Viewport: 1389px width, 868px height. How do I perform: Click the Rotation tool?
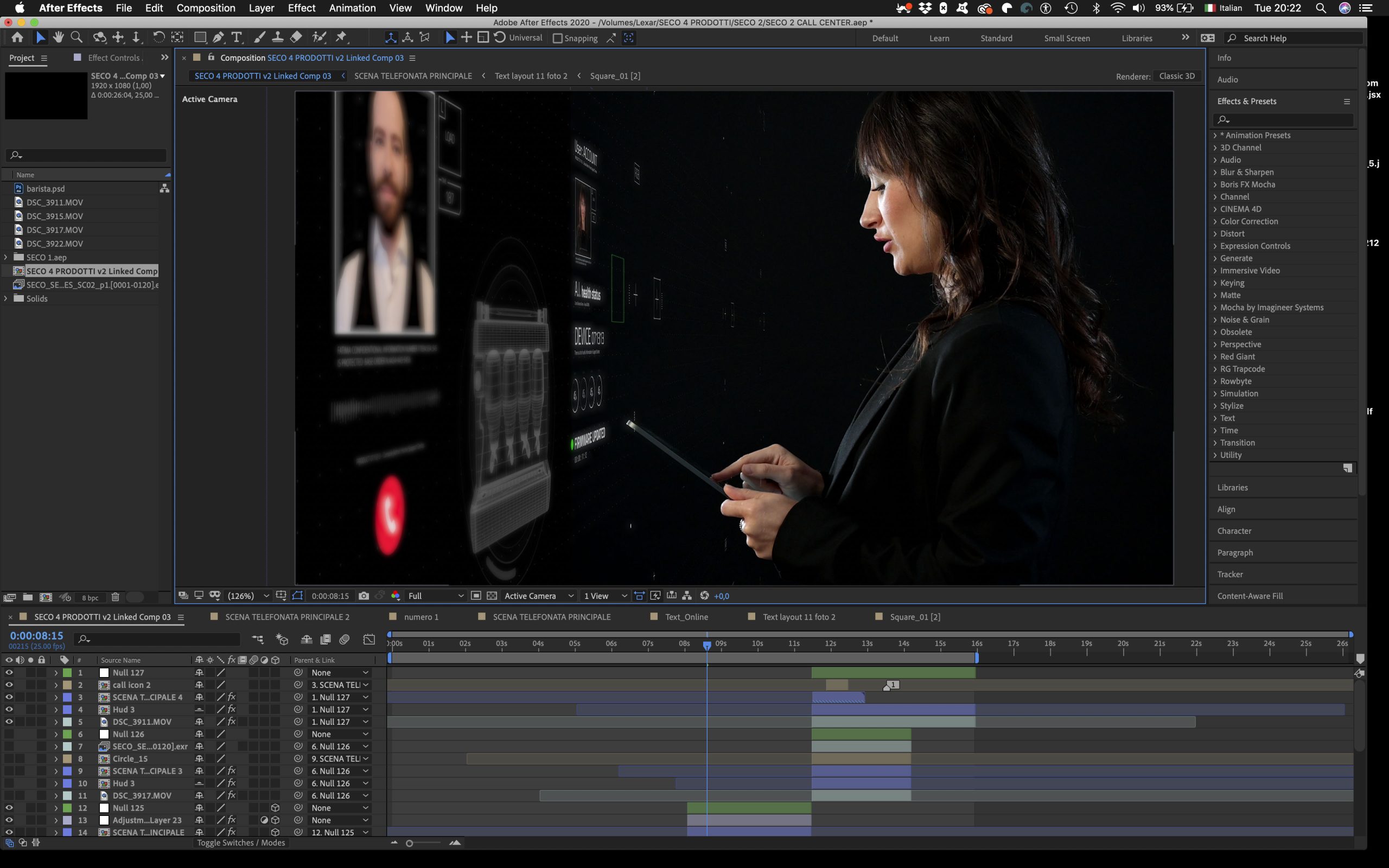point(159,38)
